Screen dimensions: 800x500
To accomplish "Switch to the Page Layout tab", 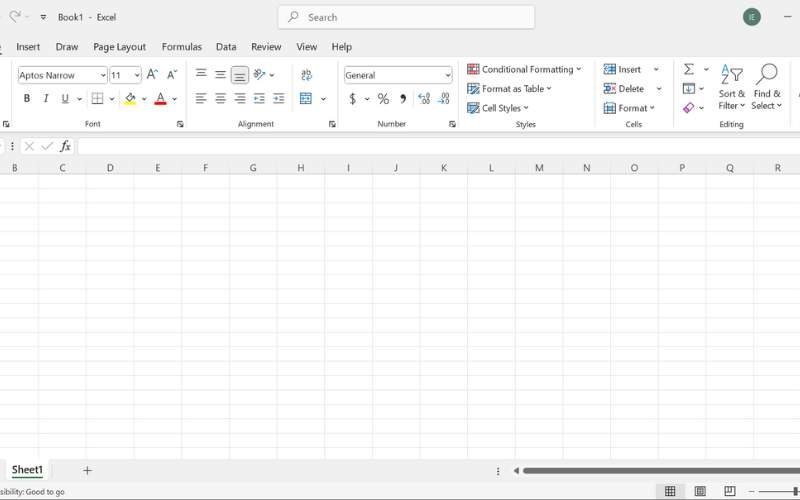I will point(119,47).
